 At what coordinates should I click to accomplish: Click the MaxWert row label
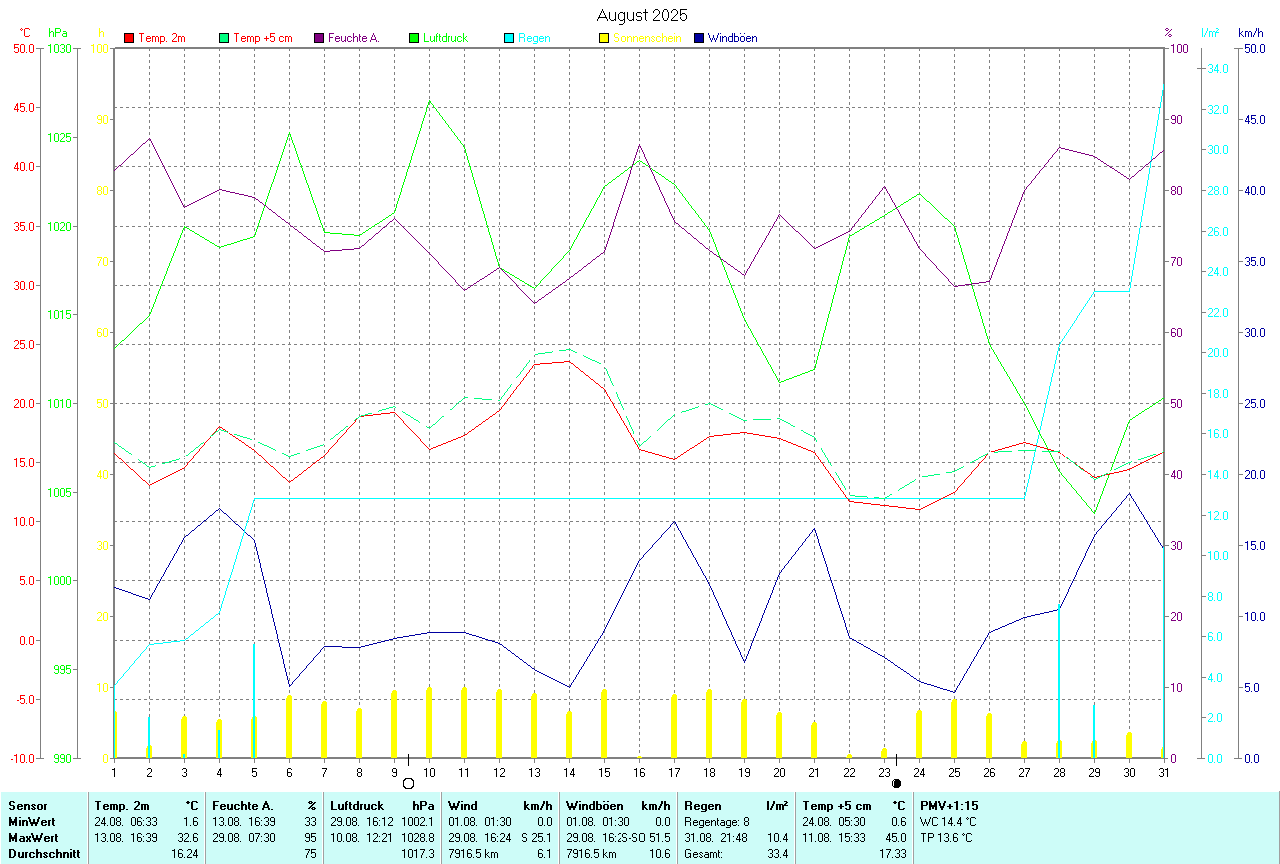[x=32, y=837]
